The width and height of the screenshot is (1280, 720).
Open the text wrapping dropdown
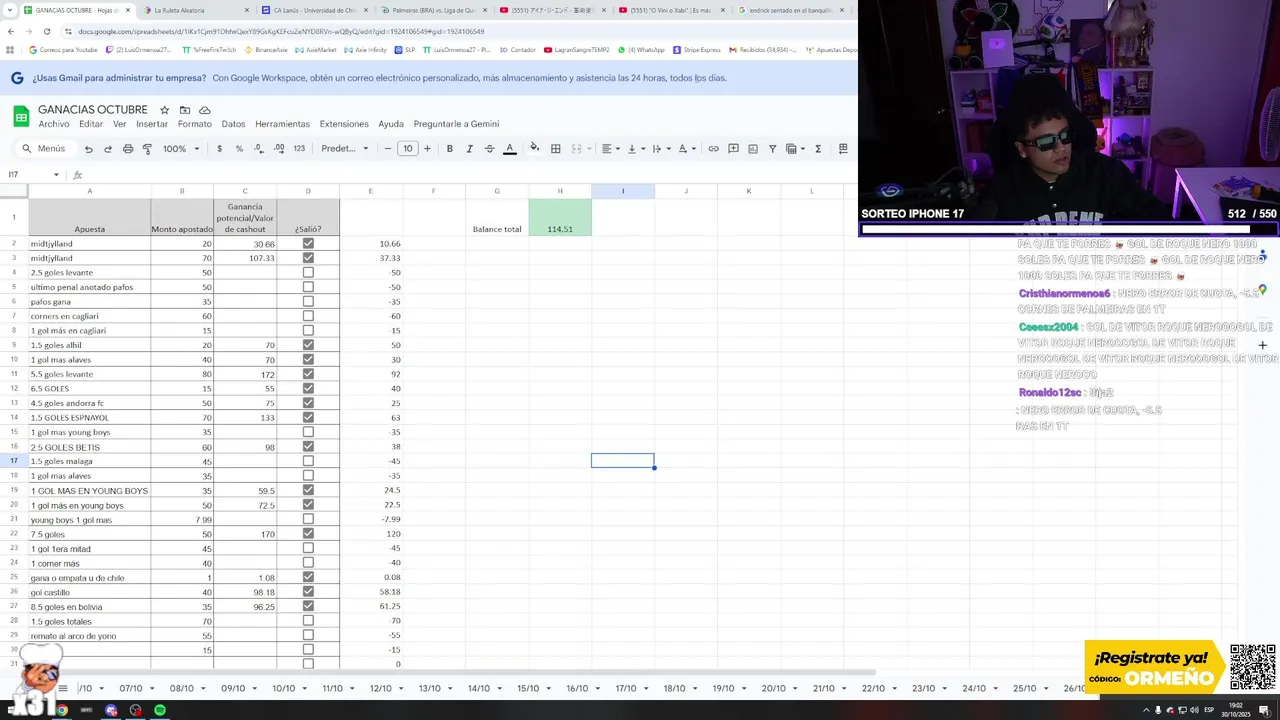pyautogui.click(x=660, y=149)
